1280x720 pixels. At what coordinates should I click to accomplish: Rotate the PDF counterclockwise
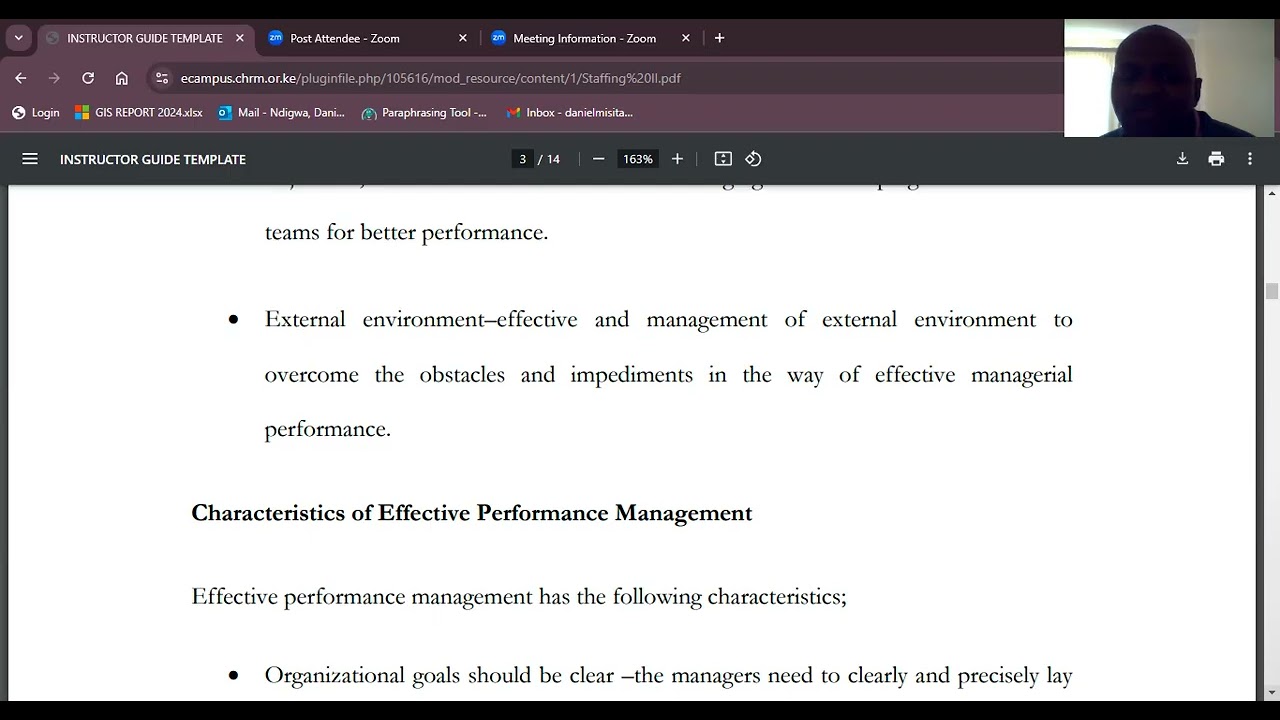(753, 159)
